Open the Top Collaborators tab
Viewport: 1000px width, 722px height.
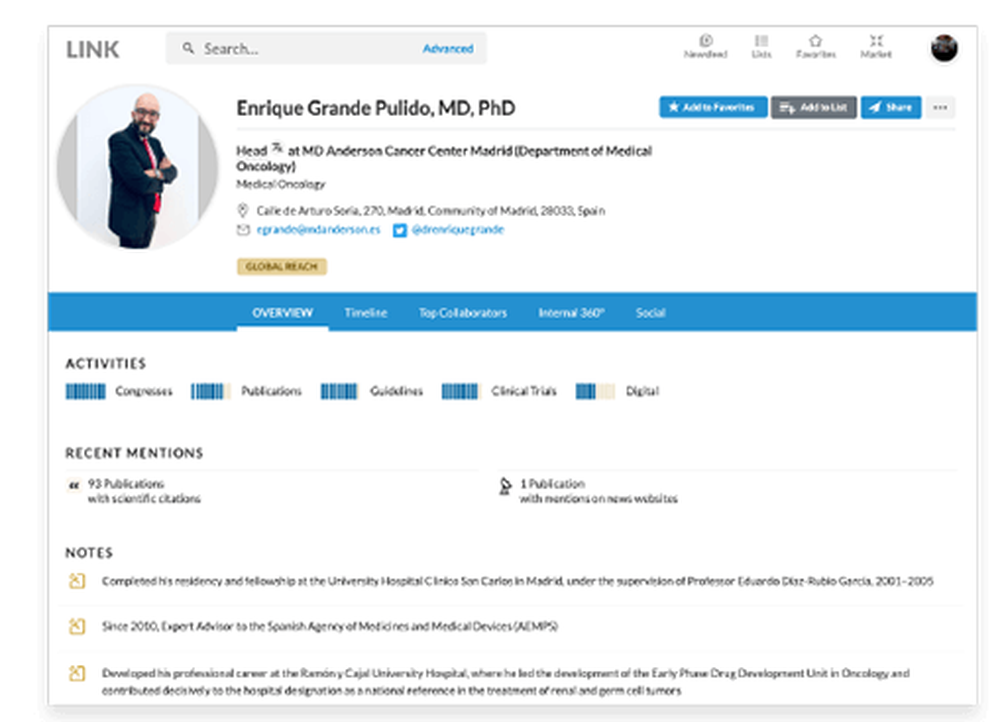coord(463,313)
